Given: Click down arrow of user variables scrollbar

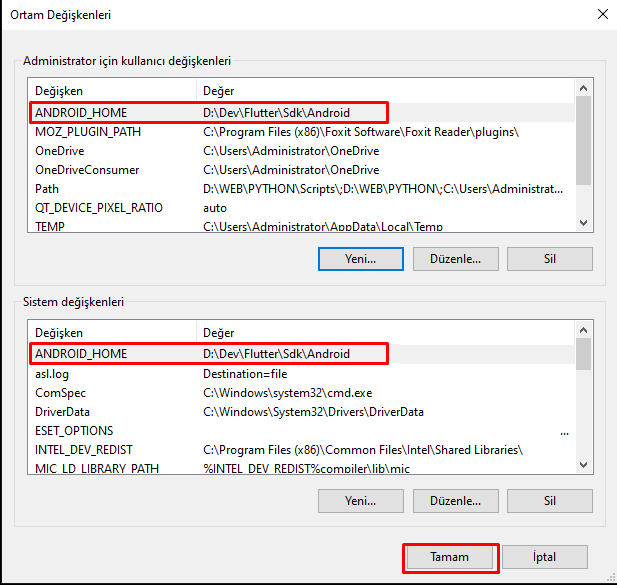Looking at the screenshot, I should click(583, 224).
